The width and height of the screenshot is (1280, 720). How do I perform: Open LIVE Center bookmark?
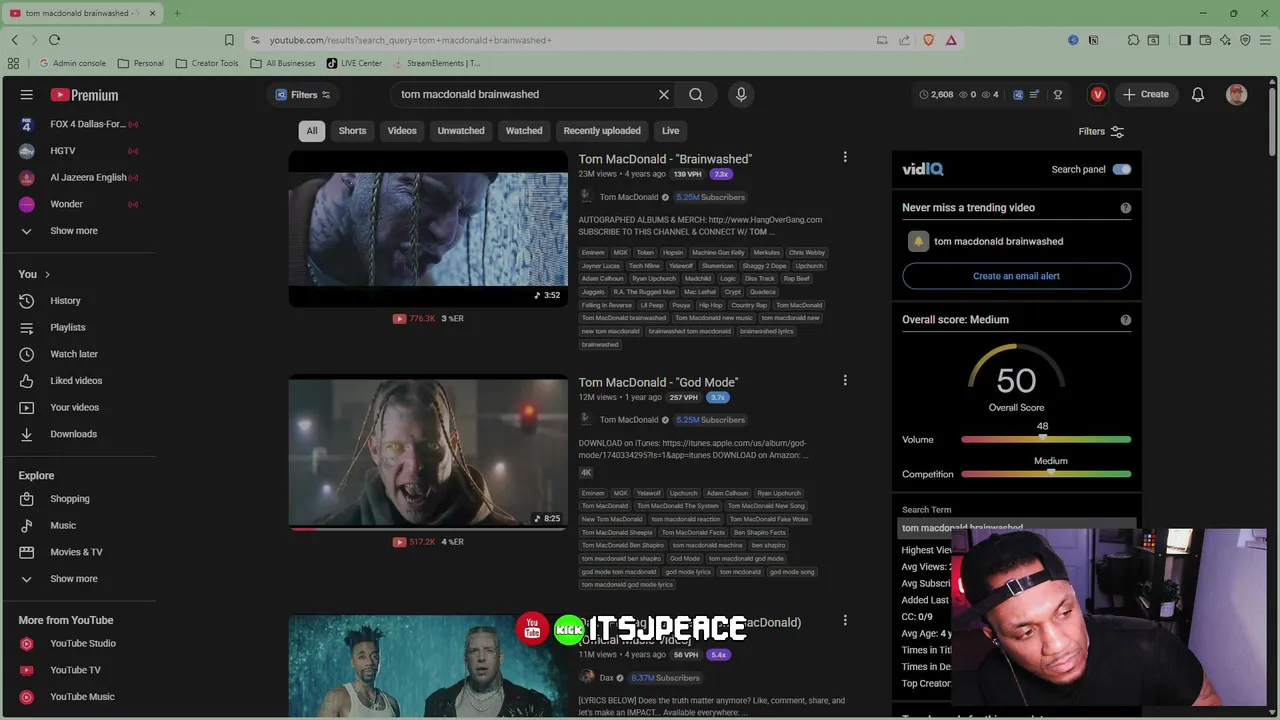(x=354, y=63)
